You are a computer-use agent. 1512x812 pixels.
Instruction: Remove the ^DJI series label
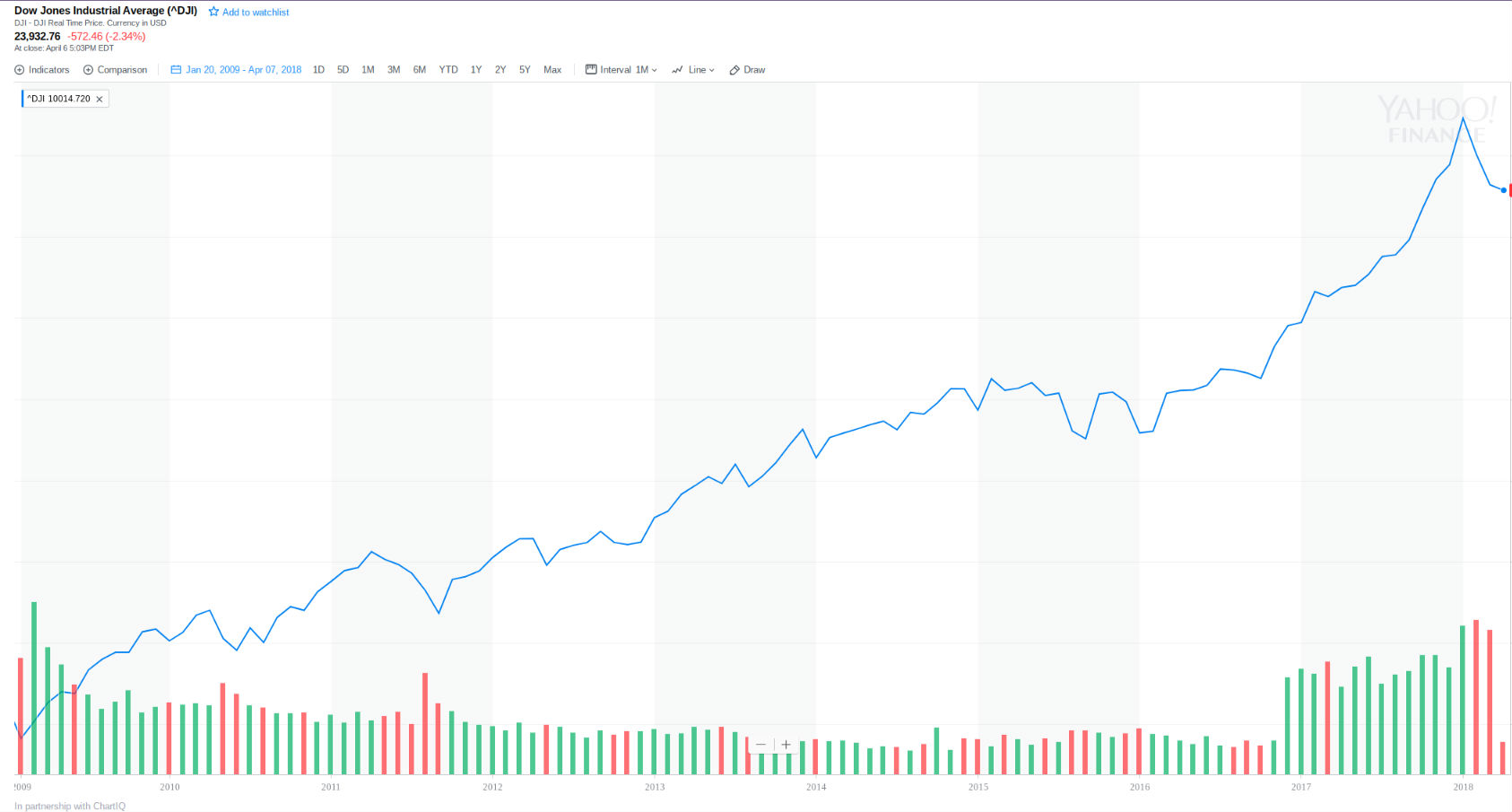(x=100, y=100)
